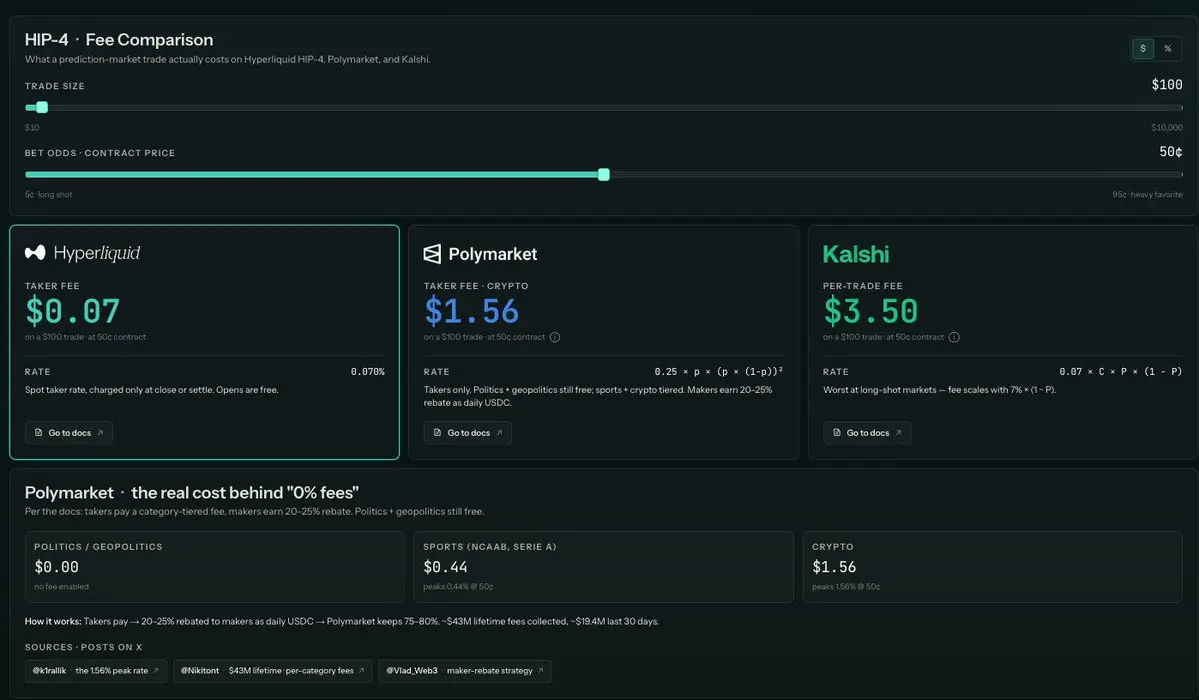
Task: Open @Nikitont source post link
Action: (272, 671)
